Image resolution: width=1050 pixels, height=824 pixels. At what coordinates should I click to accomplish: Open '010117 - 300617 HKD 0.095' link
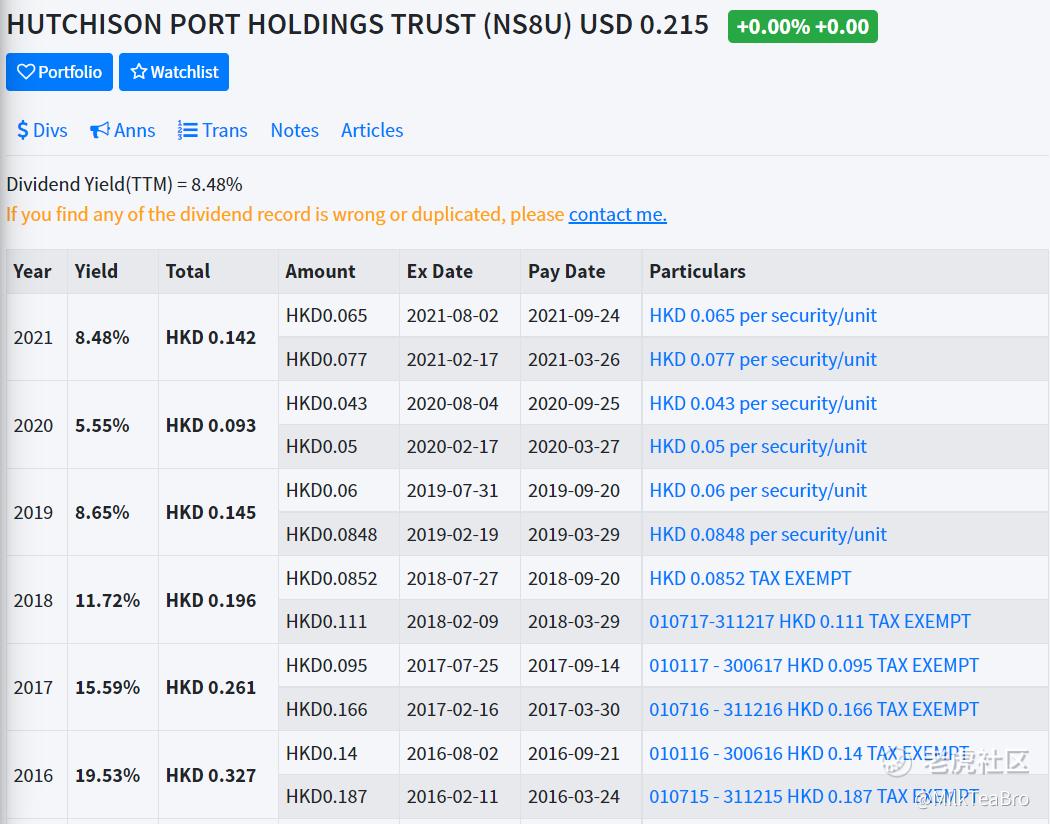[814, 665]
